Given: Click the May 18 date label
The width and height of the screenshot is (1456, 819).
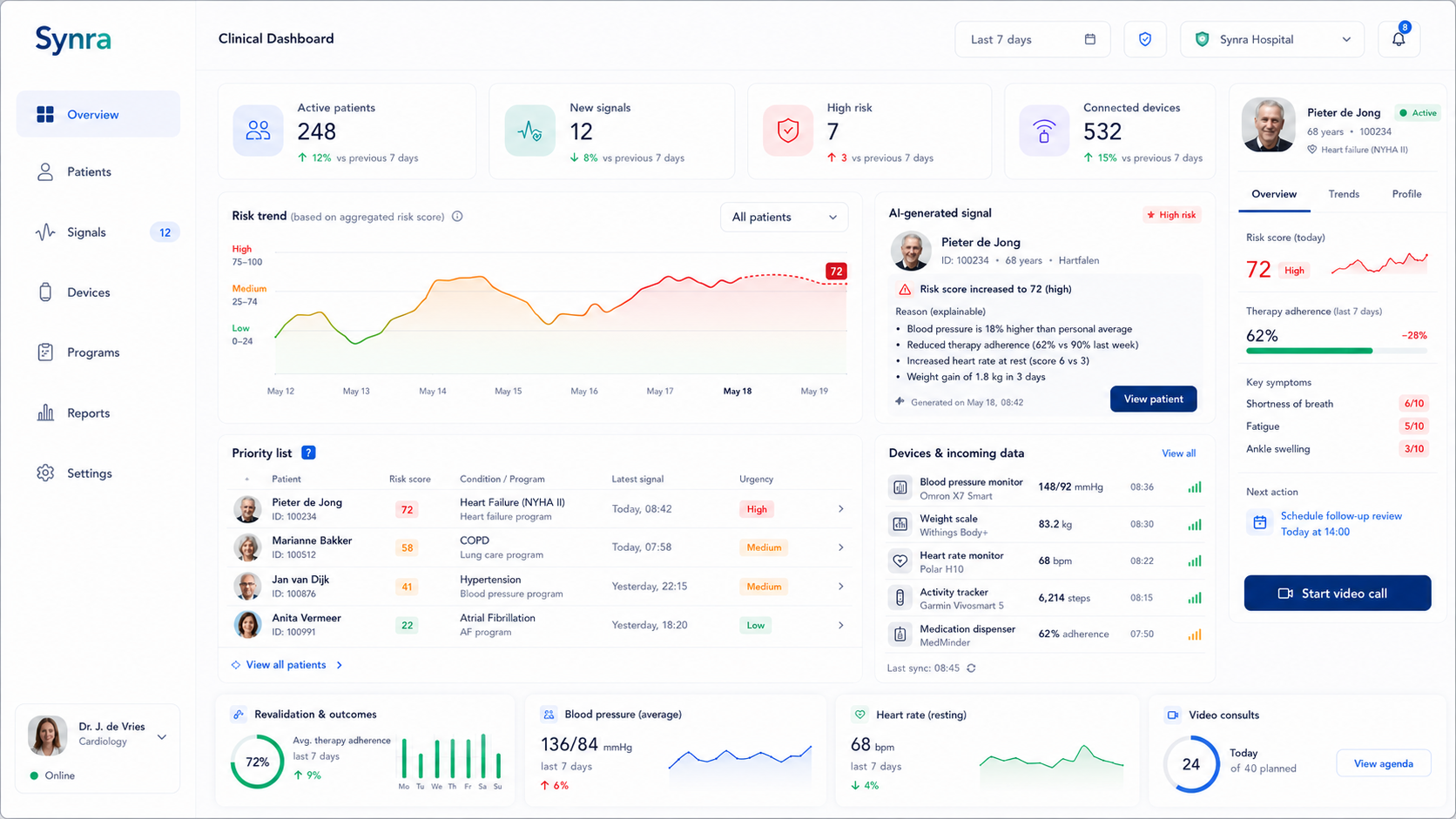Looking at the screenshot, I should click(738, 391).
